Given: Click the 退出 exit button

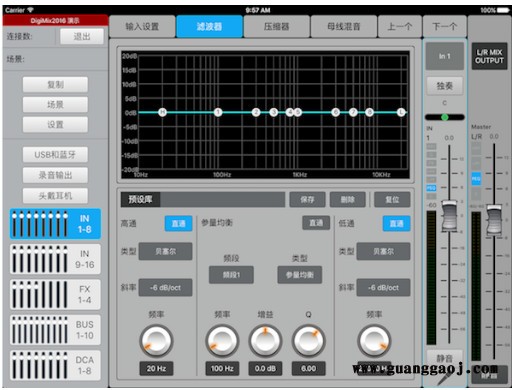Looking at the screenshot, I should point(82,36).
